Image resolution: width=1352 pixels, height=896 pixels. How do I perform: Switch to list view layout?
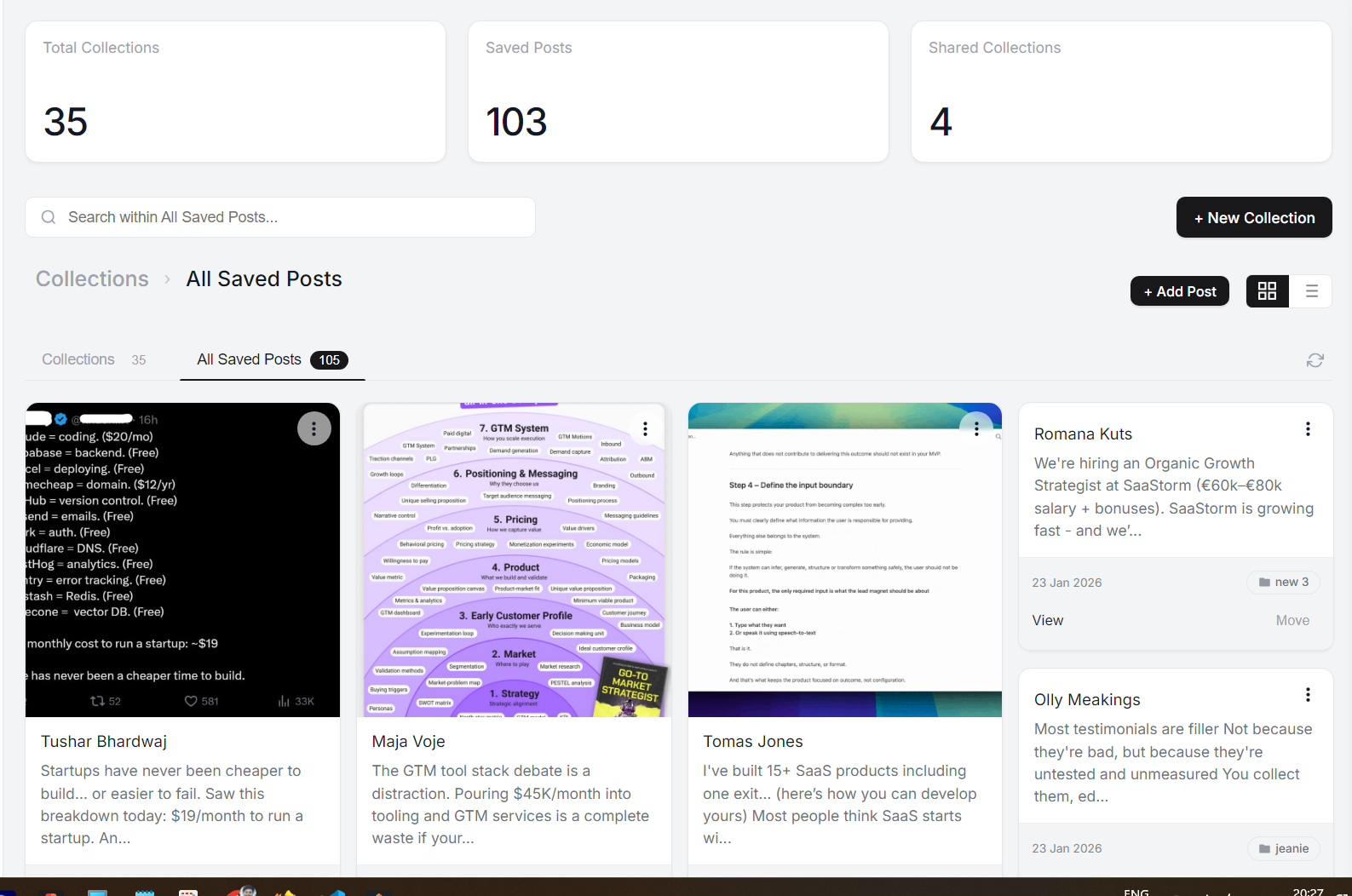click(x=1311, y=291)
